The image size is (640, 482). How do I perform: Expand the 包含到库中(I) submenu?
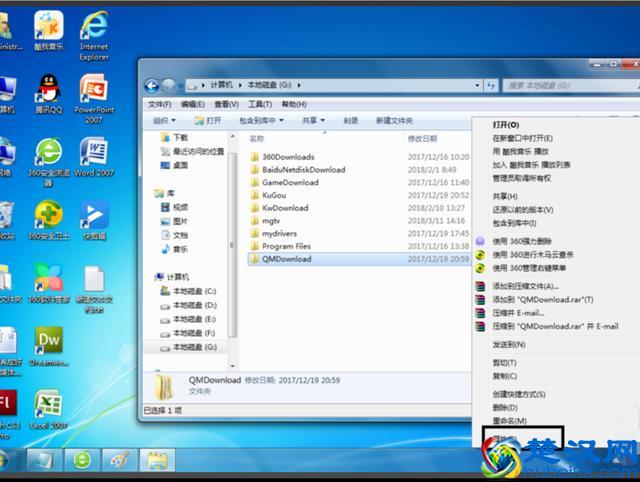[x=514, y=223]
